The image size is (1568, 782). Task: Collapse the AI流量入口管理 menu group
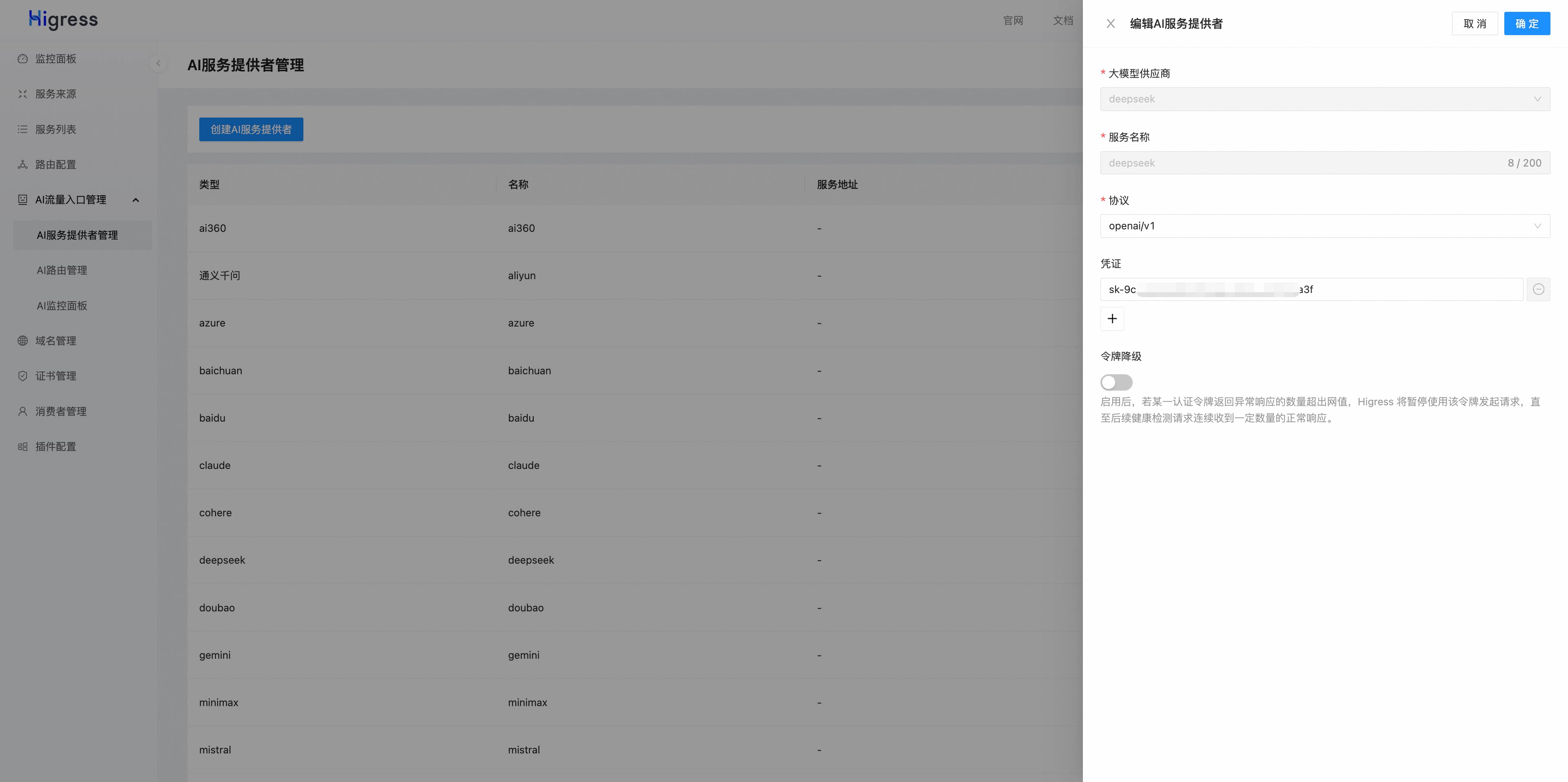pyautogui.click(x=136, y=200)
